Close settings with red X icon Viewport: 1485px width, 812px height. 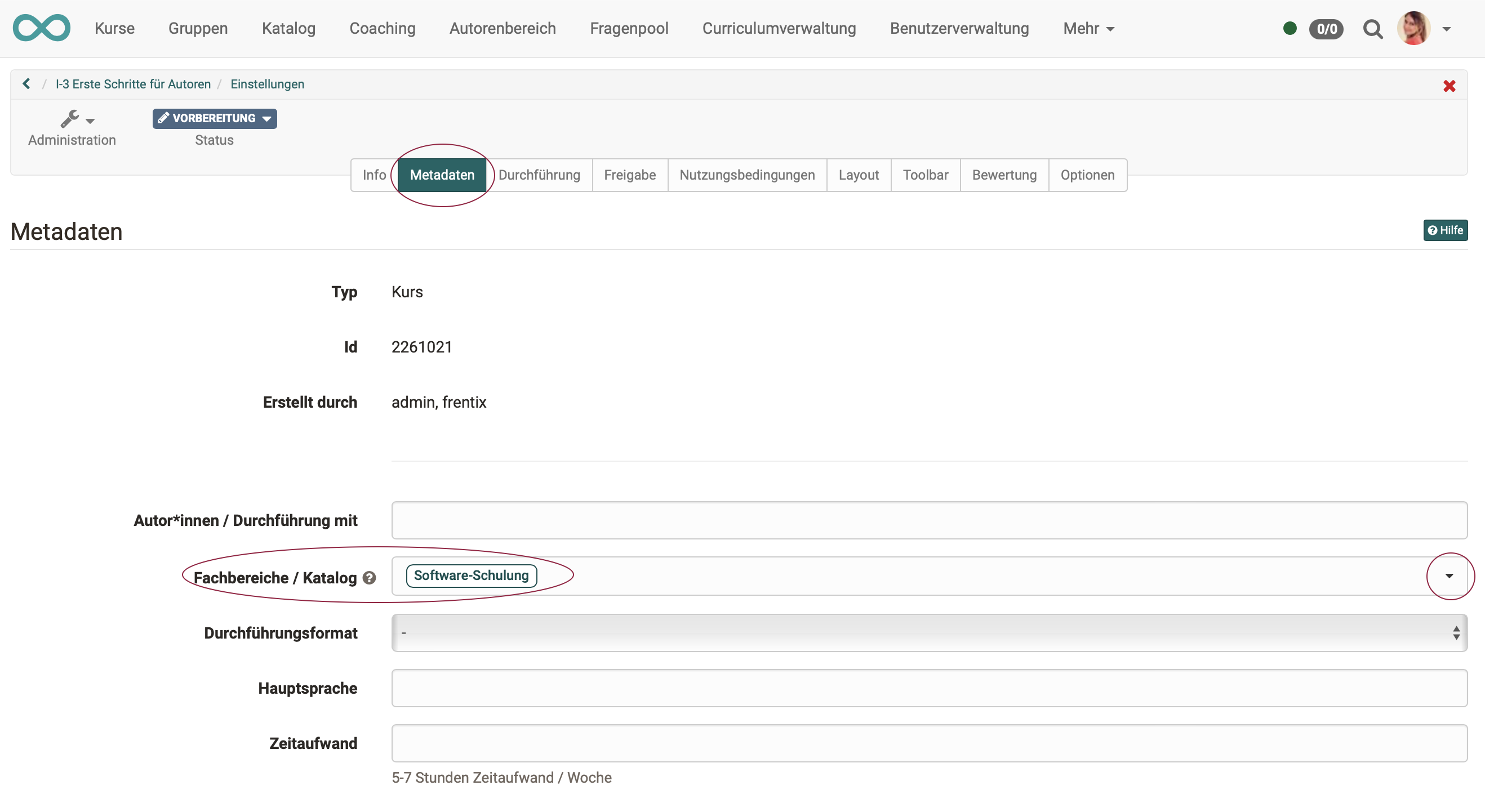click(1449, 86)
